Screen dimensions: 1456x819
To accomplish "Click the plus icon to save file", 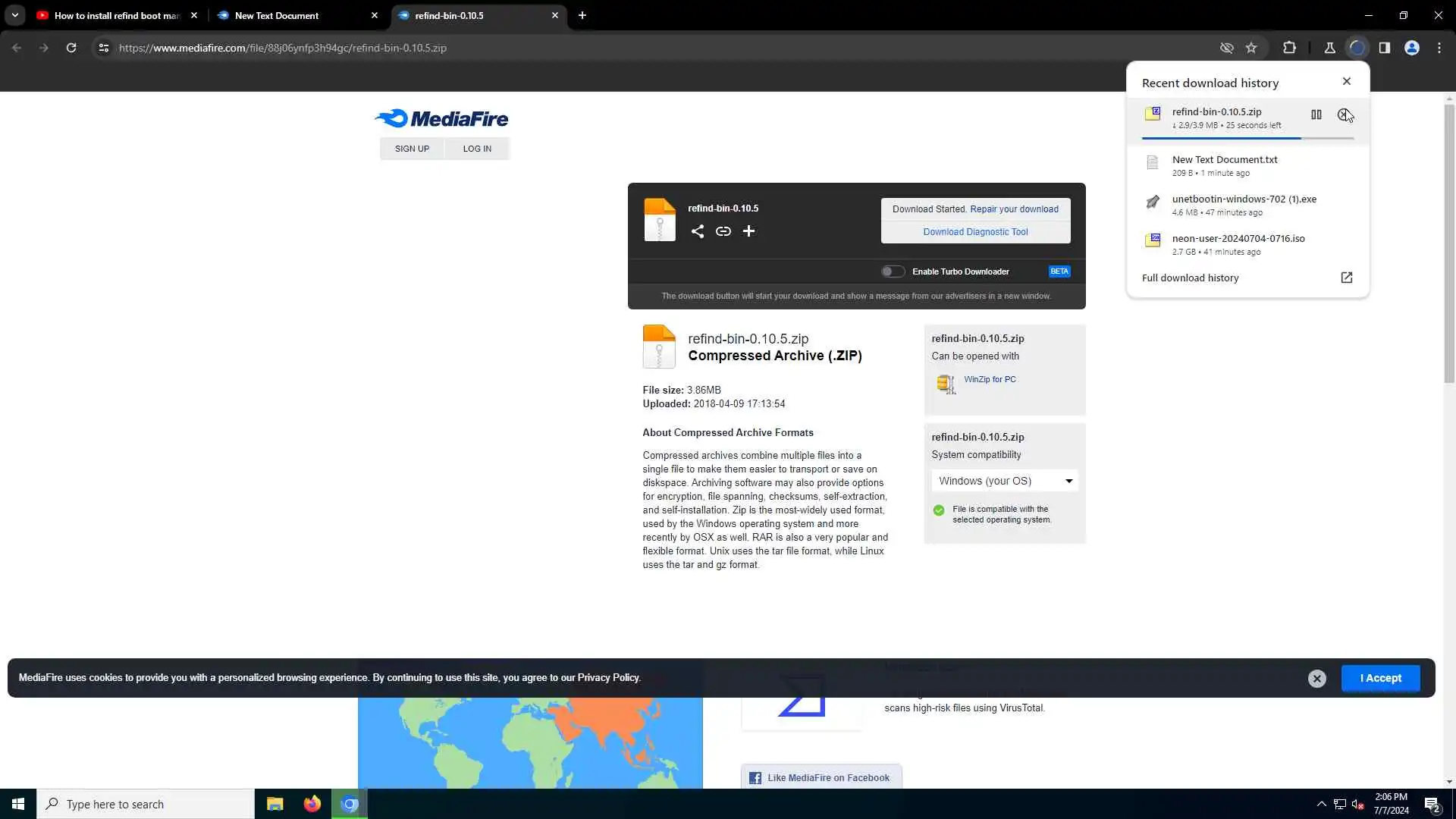I will [x=748, y=231].
